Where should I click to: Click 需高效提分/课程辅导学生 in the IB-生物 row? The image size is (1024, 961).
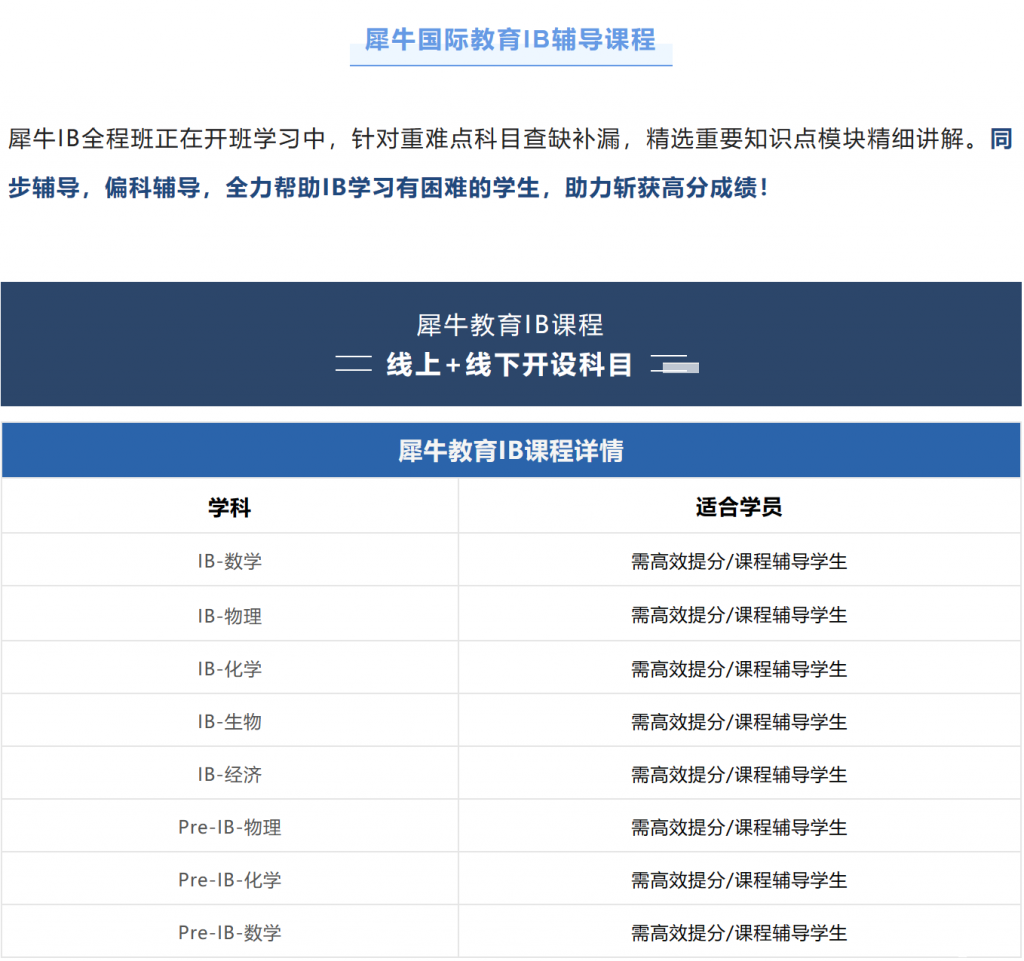coord(739,721)
